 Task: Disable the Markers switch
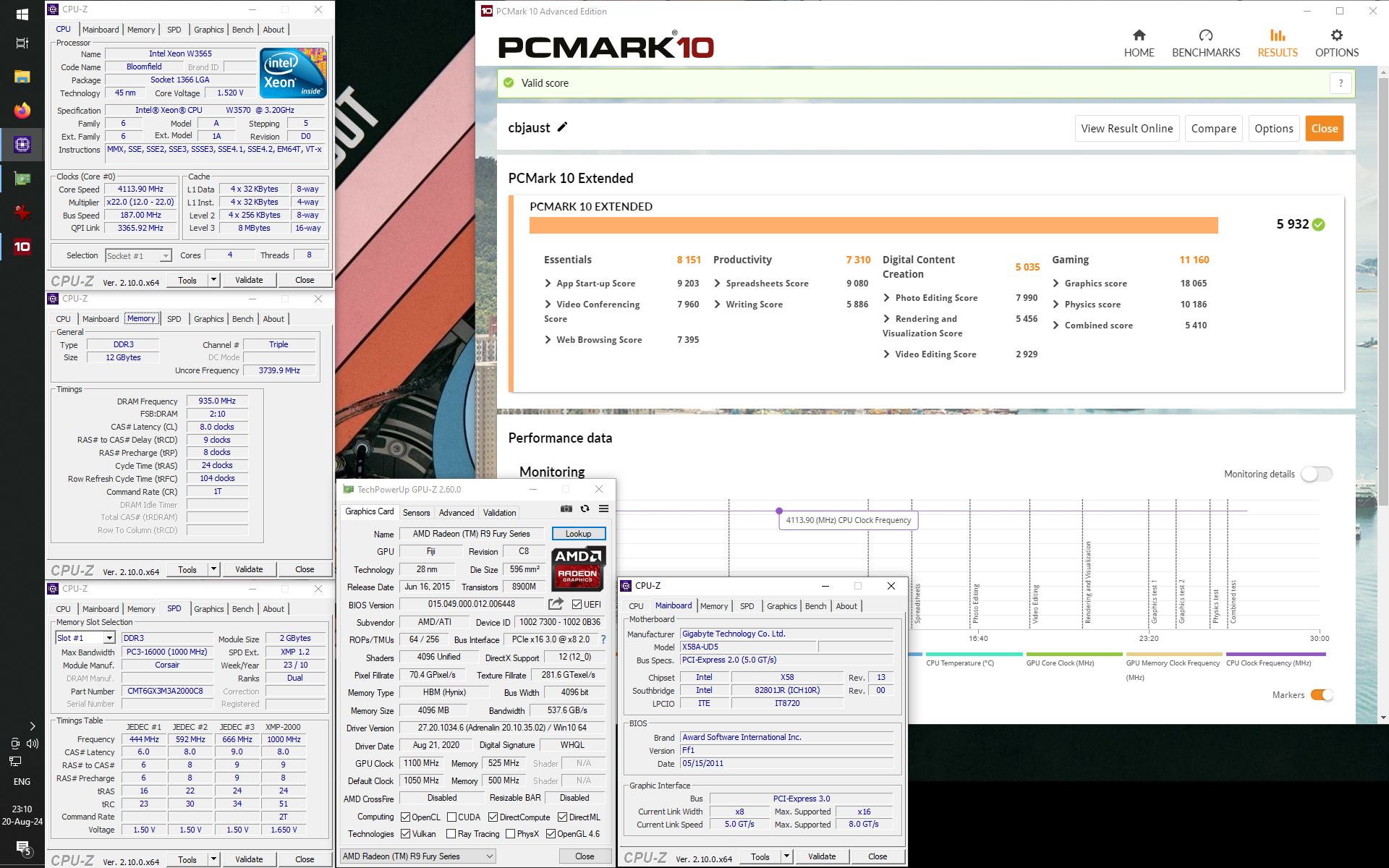[x=1322, y=695]
